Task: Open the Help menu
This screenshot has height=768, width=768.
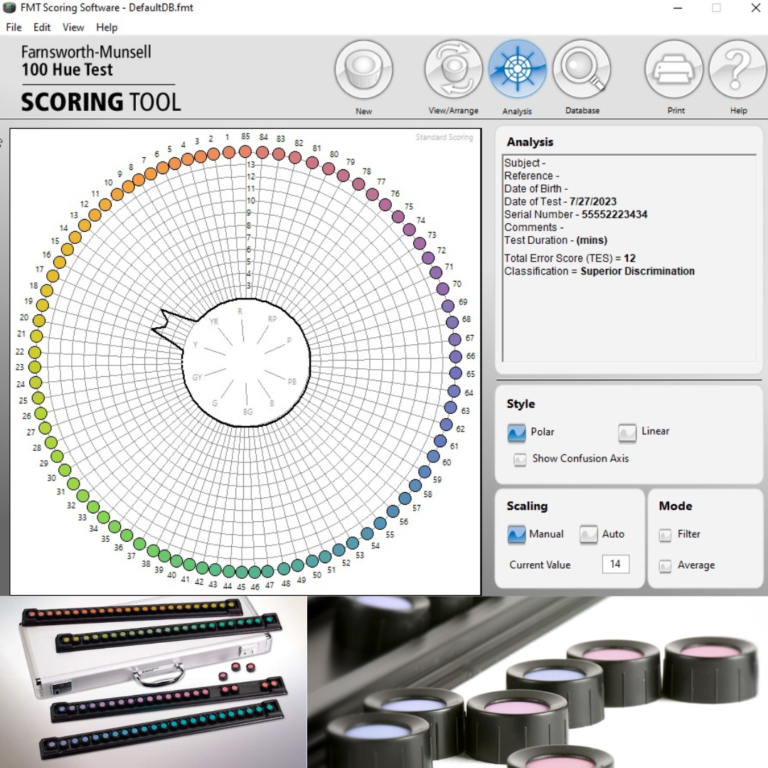Action: [x=107, y=27]
